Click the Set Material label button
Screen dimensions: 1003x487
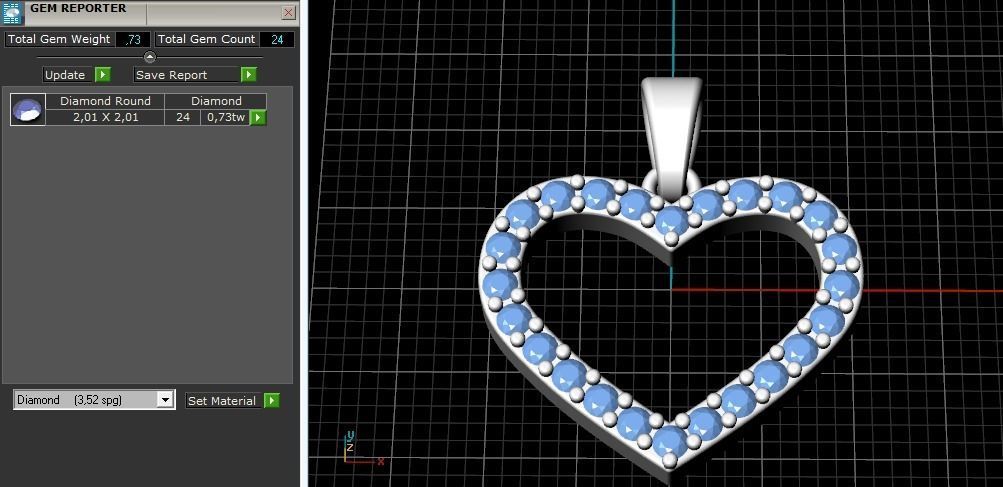[x=223, y=401]
